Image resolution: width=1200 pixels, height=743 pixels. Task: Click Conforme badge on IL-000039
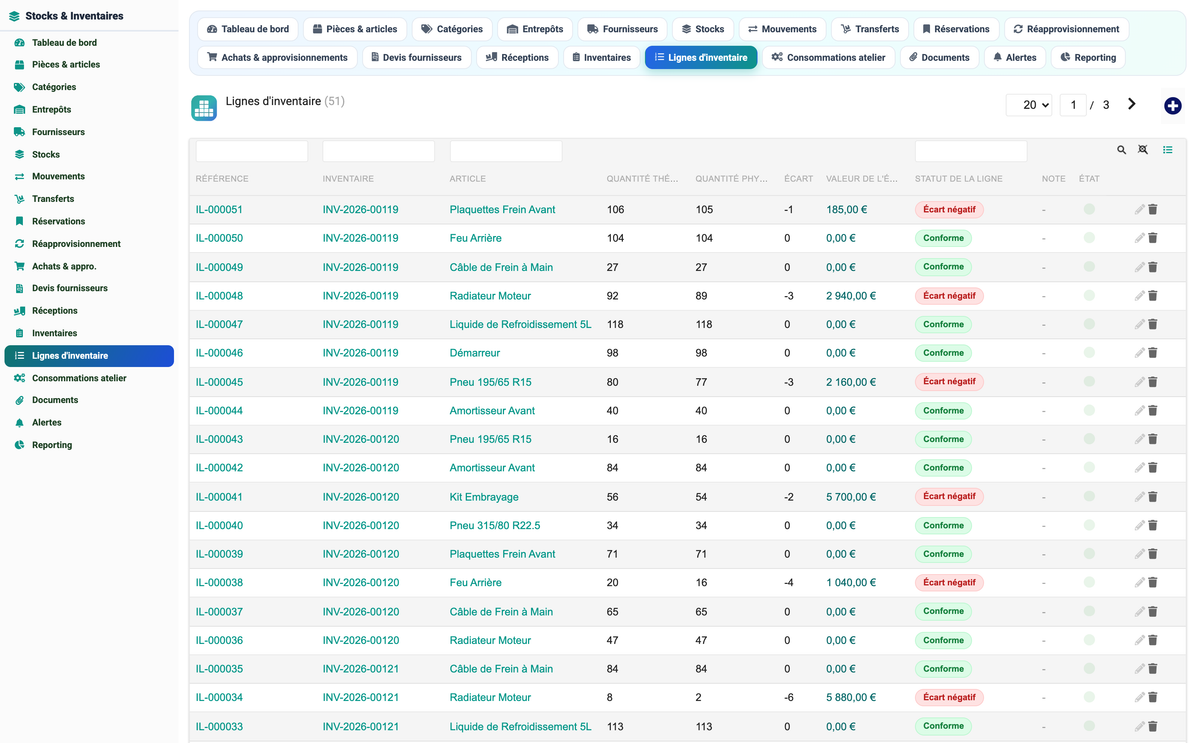[943, 554]
